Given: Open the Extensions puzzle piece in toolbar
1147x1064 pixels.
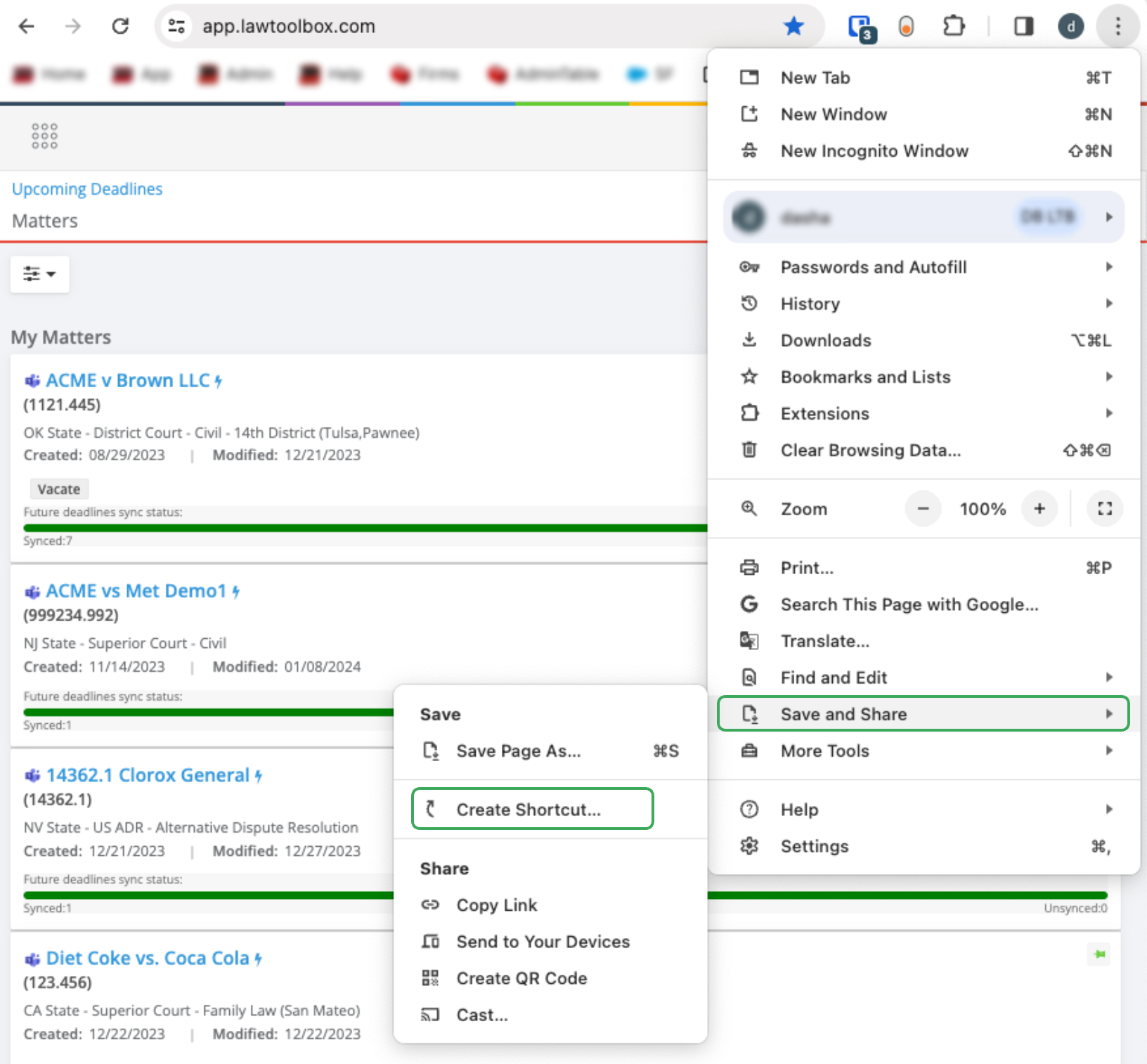Looking at the screenshot, I should tap(954, 27).
